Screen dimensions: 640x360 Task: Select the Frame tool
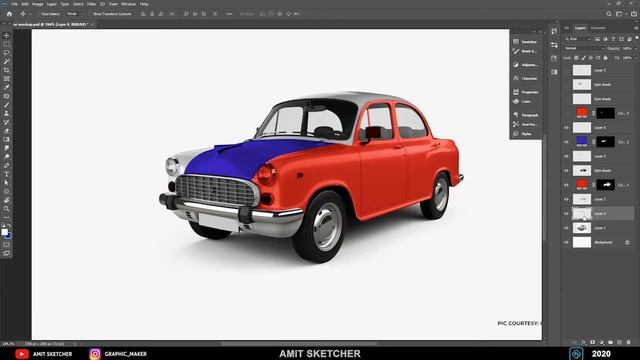(7, 79)
